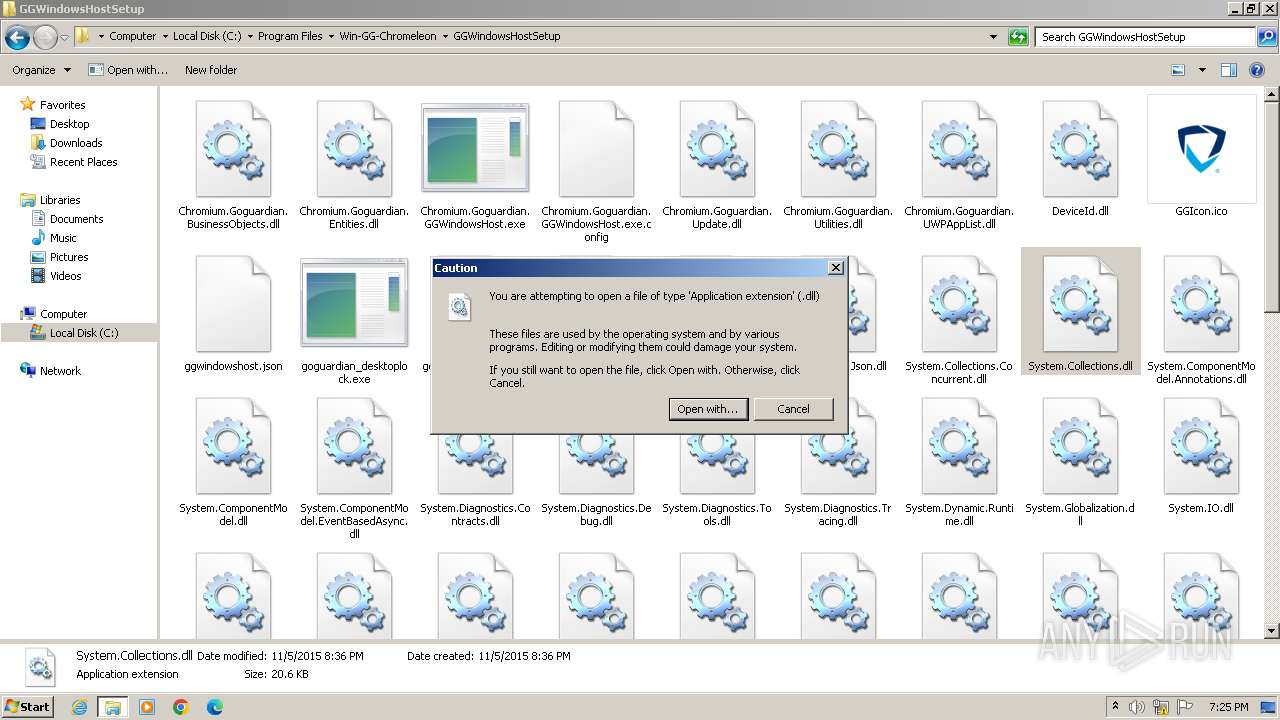The height and width of the screenshot is (720, 1280).
Task: Select Chromium.Goguardian.GGWindowsHost.exe.config file
Action: [x=596, y=149]
